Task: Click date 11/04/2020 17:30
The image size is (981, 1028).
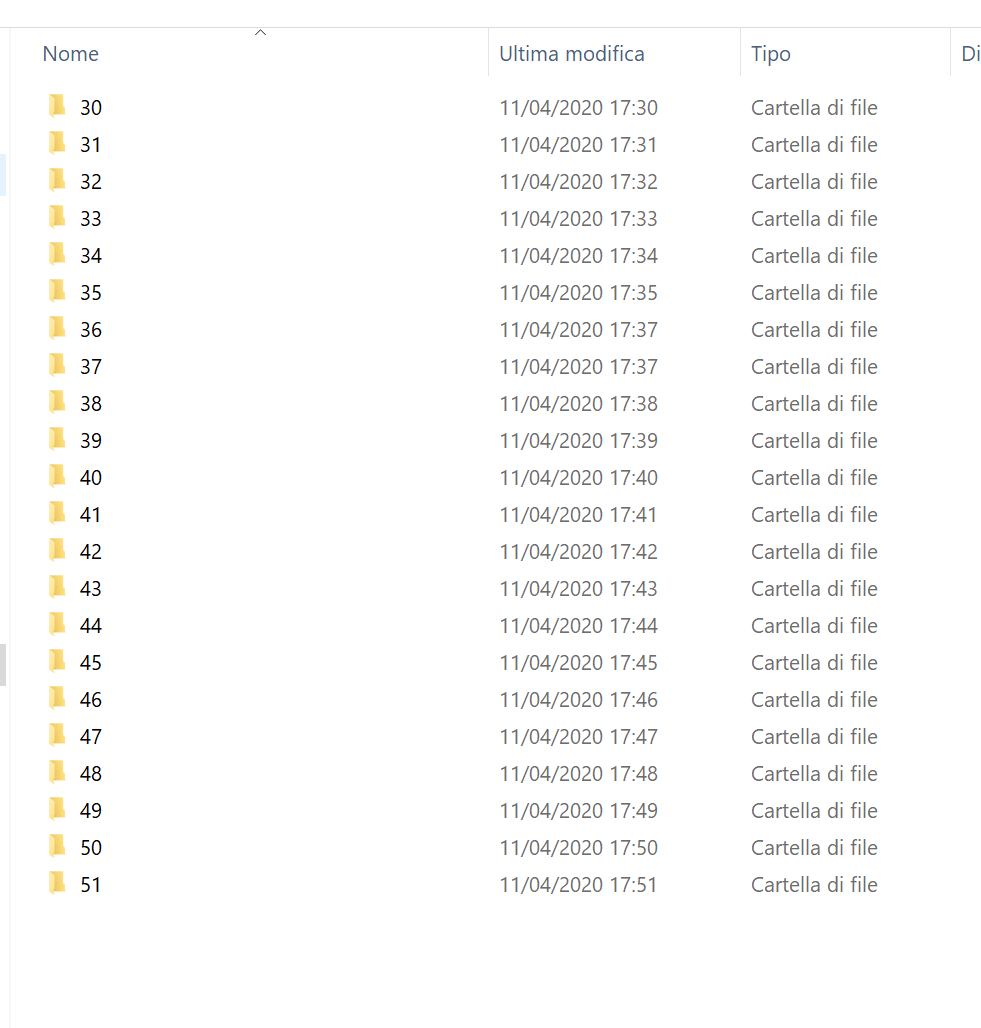Action: [578, 108]
